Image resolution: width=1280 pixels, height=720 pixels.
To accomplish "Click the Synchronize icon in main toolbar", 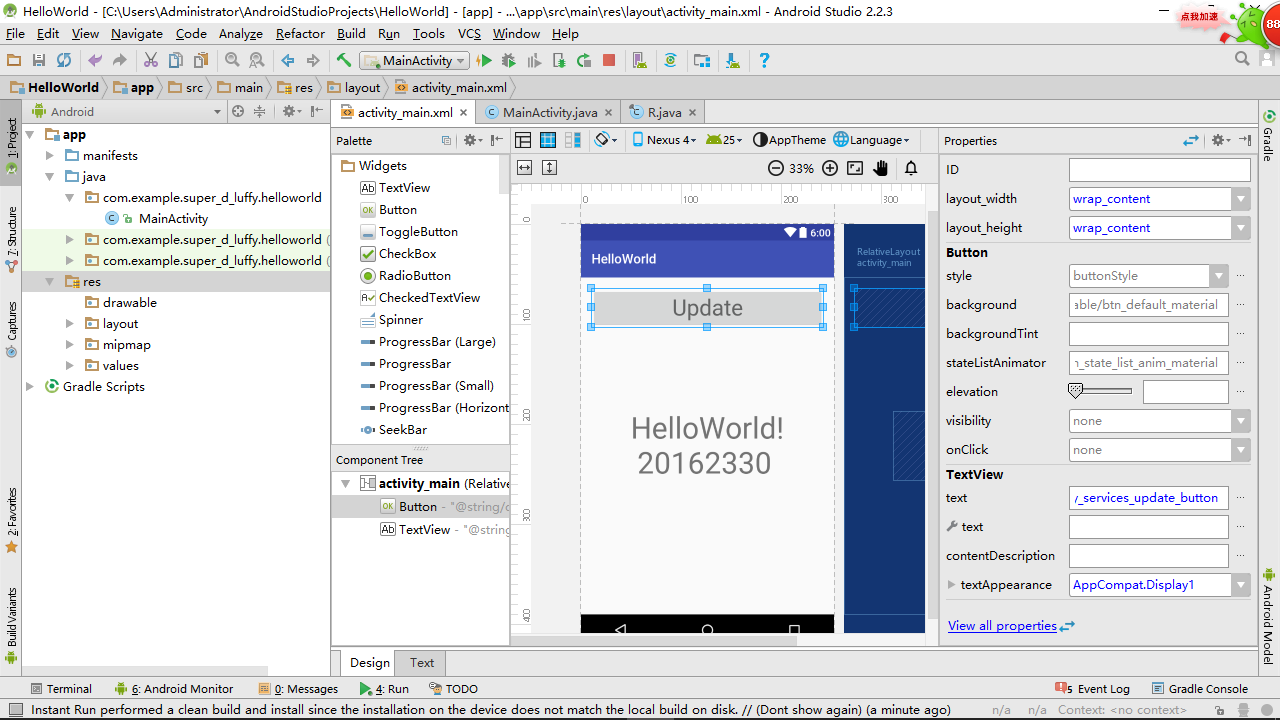I will (64, 61).
